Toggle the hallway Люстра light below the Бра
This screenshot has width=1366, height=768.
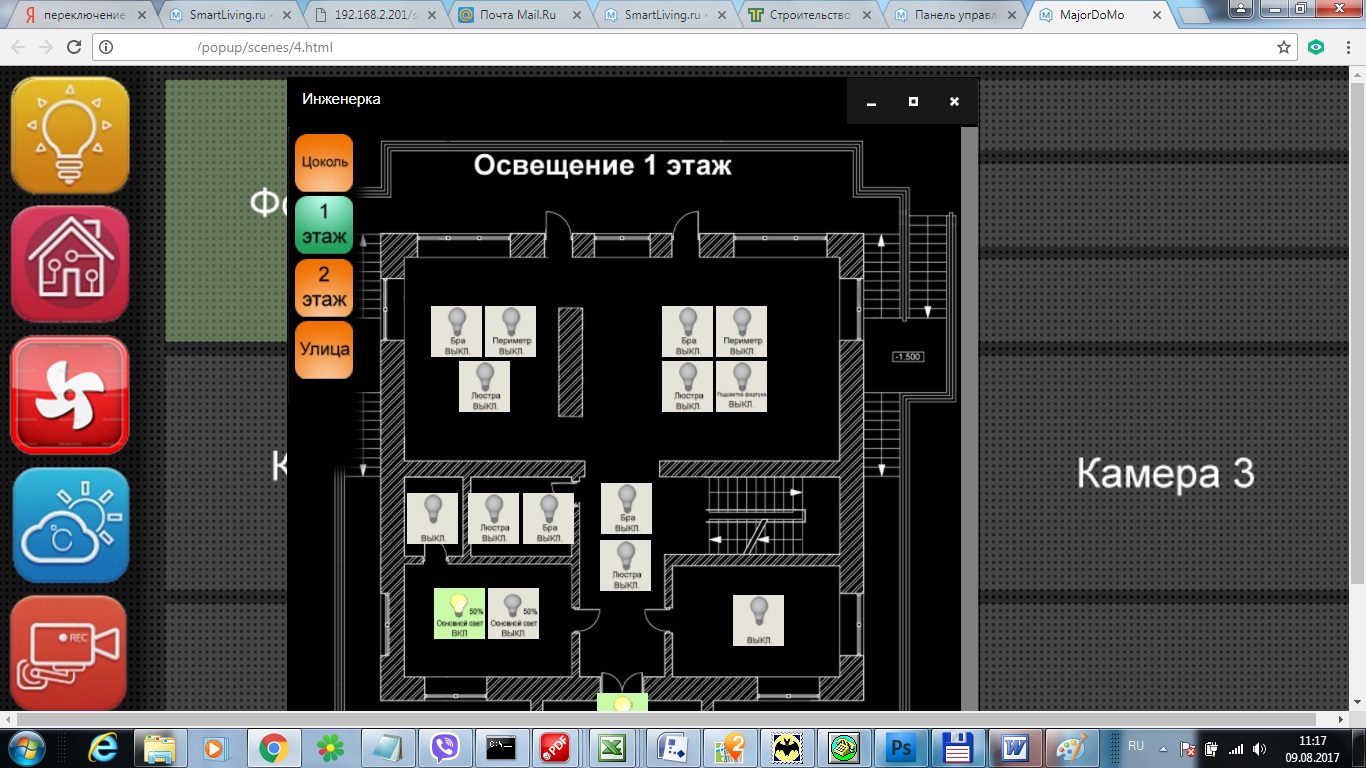pos(626,566)
